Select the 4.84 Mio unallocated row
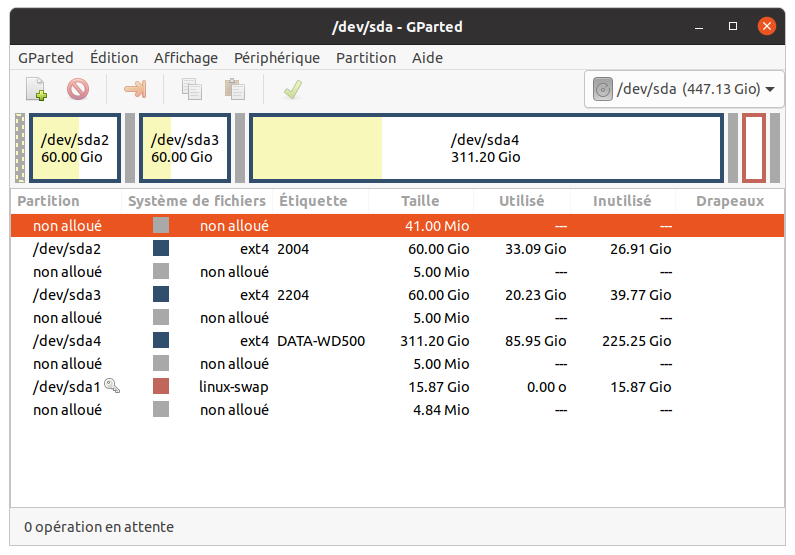Image resolution: width=795 pixels, height=555 pixels. (x=398, y=410)
